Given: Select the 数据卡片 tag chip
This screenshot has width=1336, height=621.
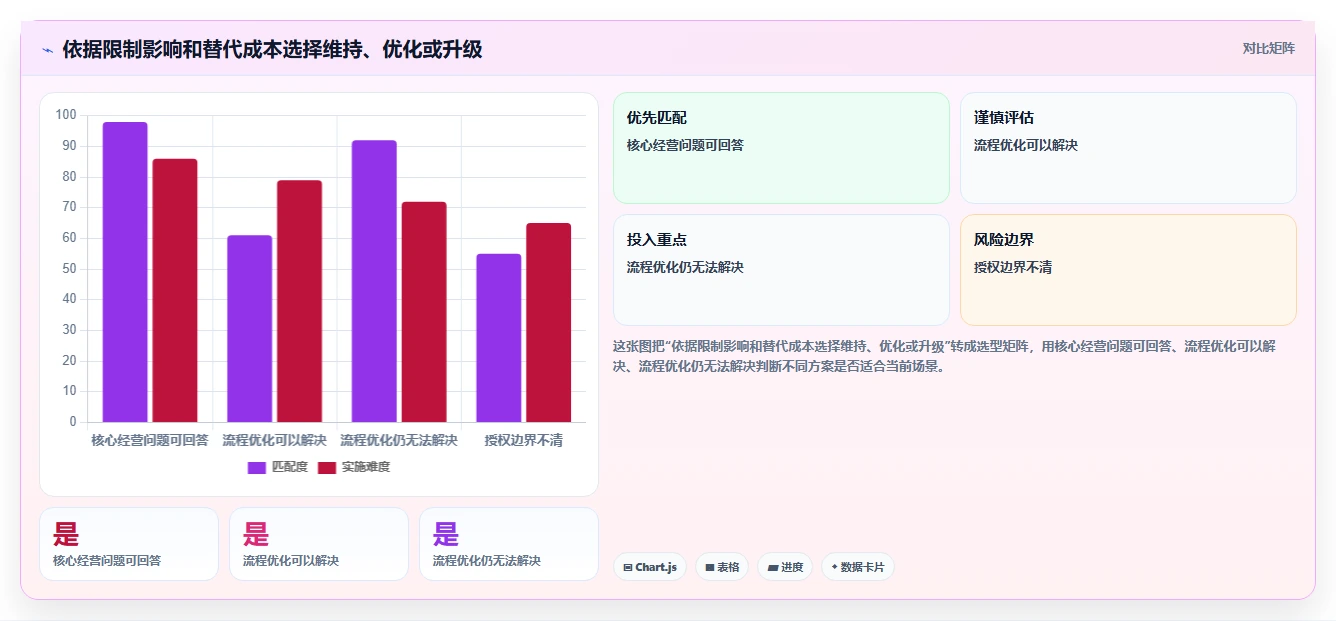Looking at the screenshot, I should (857, 567).
